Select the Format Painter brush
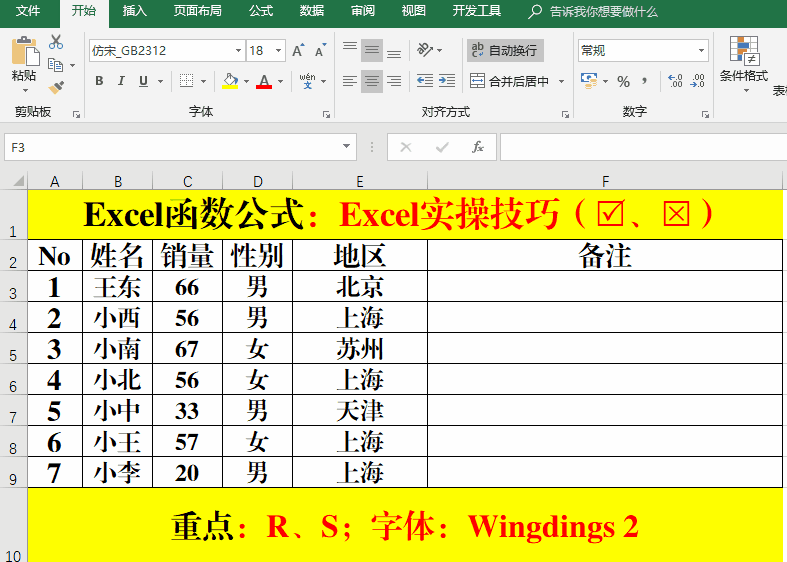787x562 pixels. (x=56, y=87)
